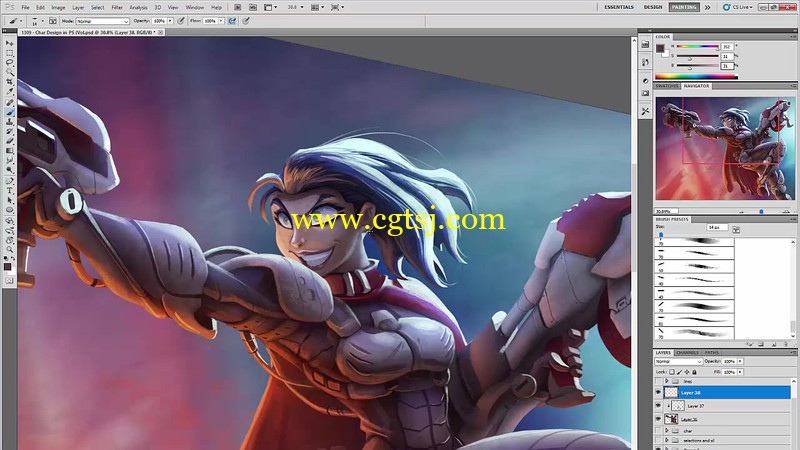This screenshot has height=450, width=800.
Task: Toggle tablet pressure for size
Action: [x=246, y=21]
